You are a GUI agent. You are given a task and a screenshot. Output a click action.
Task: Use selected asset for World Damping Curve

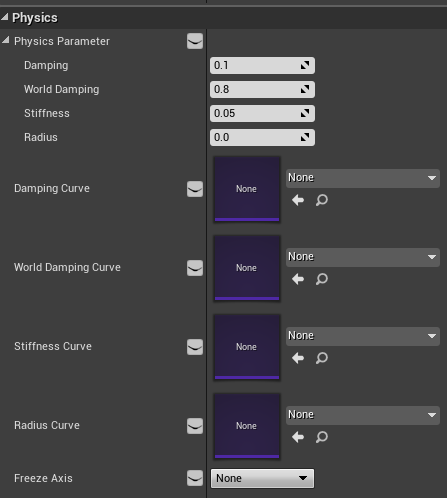tap(298, 279)
